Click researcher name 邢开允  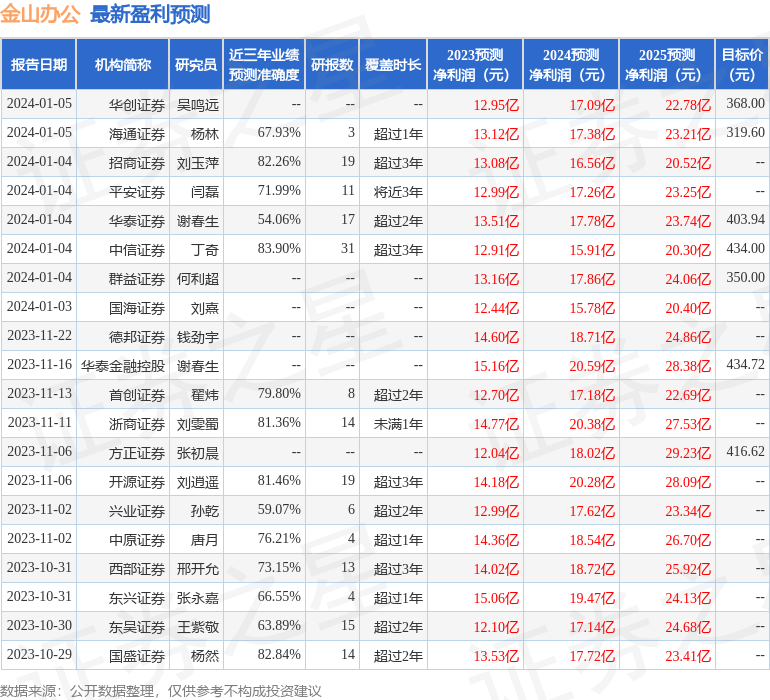[198, 568]
